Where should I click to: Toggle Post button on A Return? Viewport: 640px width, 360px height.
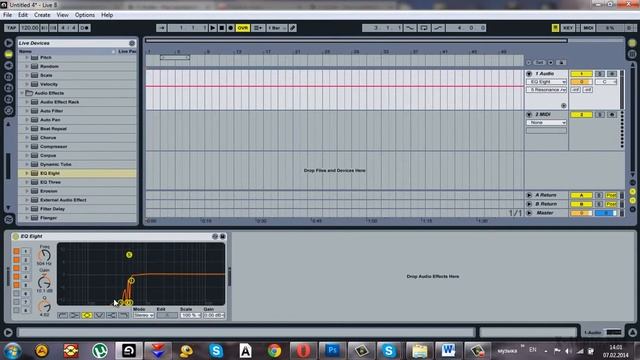pyautogui.click(x=611, y=195)
